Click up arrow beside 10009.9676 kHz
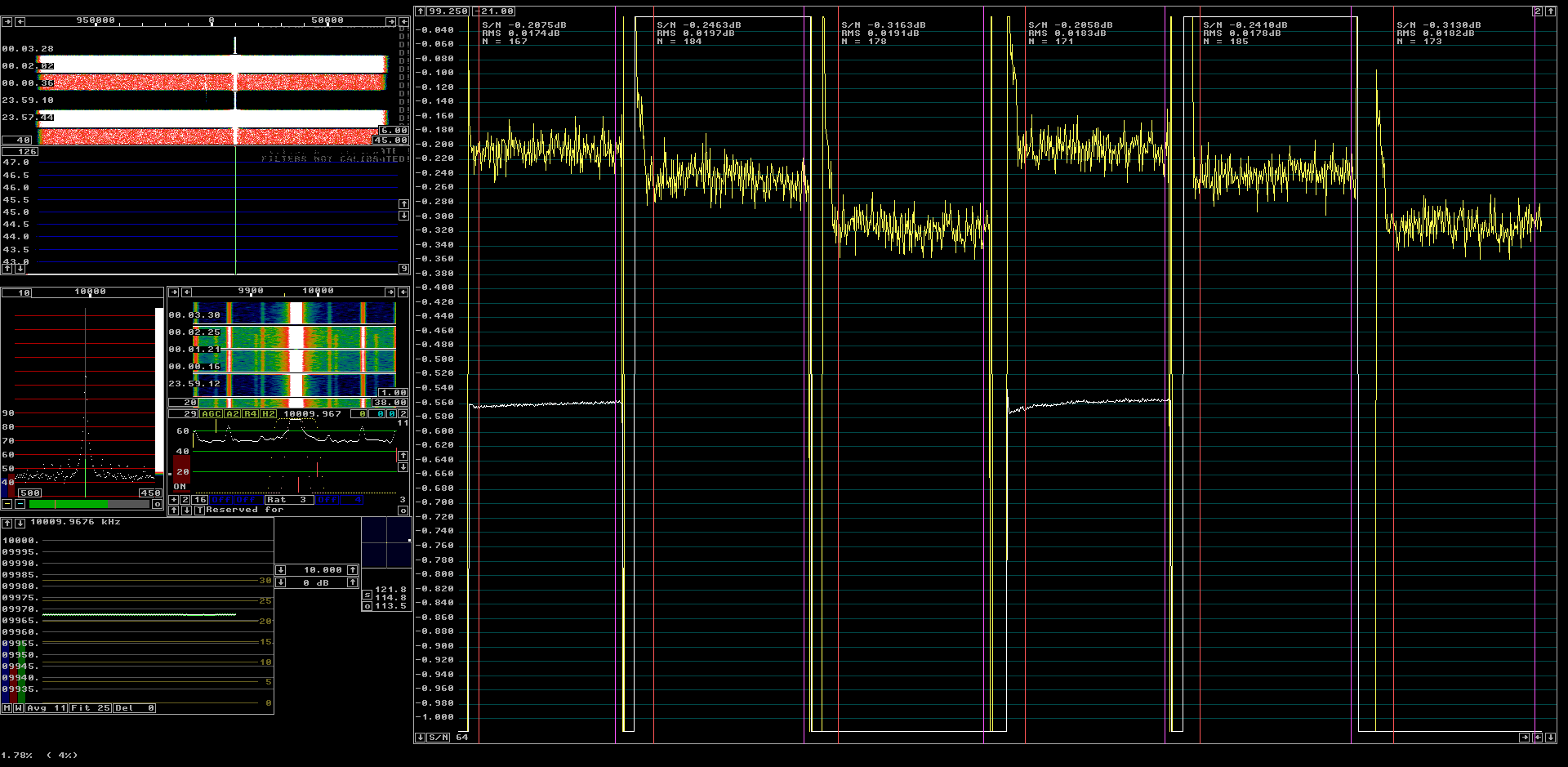1568x767 pixels. coord(7,523)
